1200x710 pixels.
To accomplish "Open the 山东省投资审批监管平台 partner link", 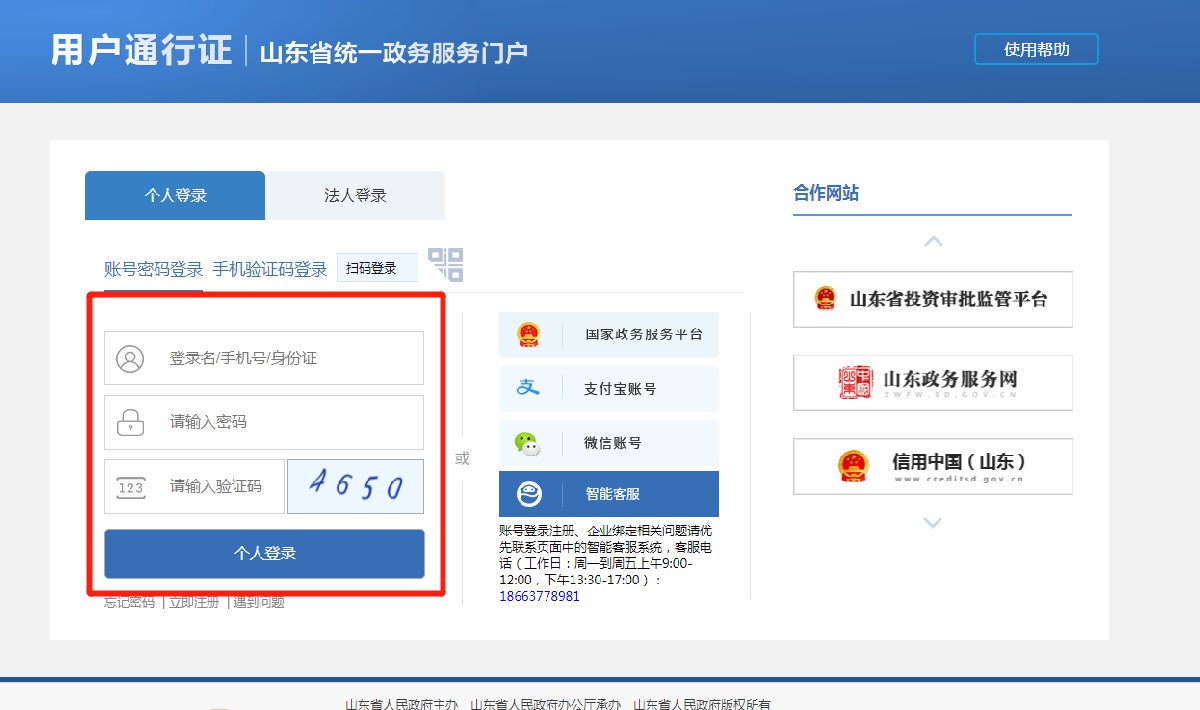I will click(932, 299).
